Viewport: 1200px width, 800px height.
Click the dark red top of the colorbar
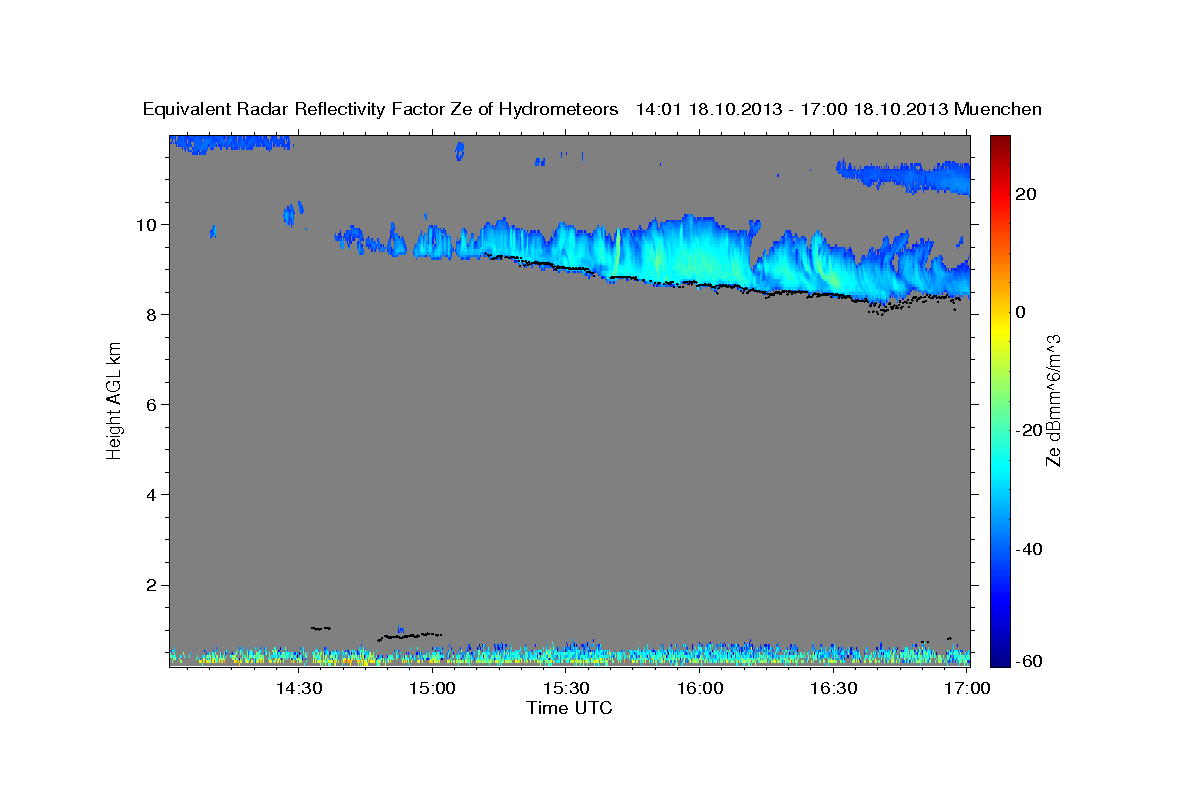tap(1000, 142)
